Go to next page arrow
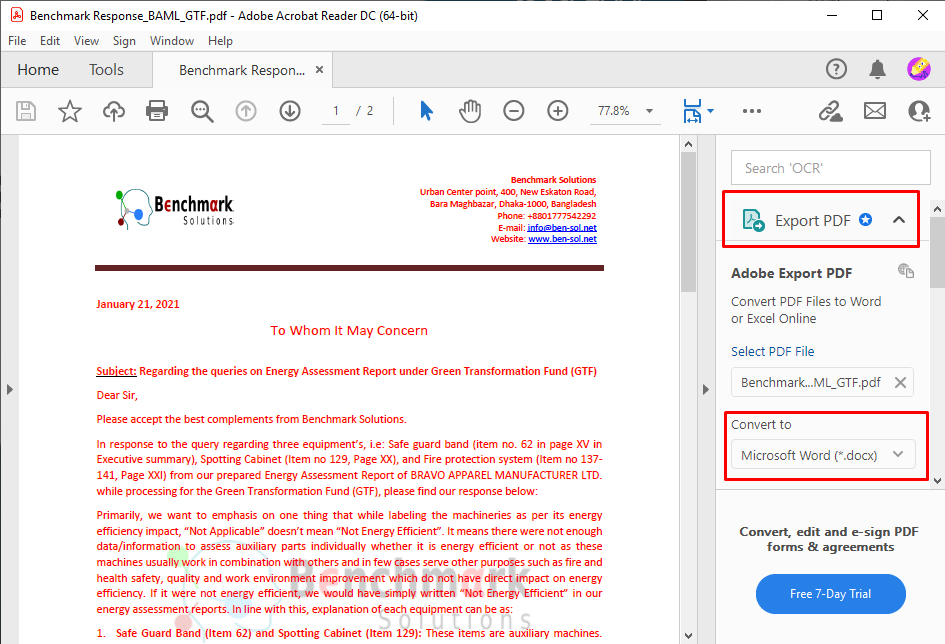Screen dimensions: 945x644 click(290, 111)
